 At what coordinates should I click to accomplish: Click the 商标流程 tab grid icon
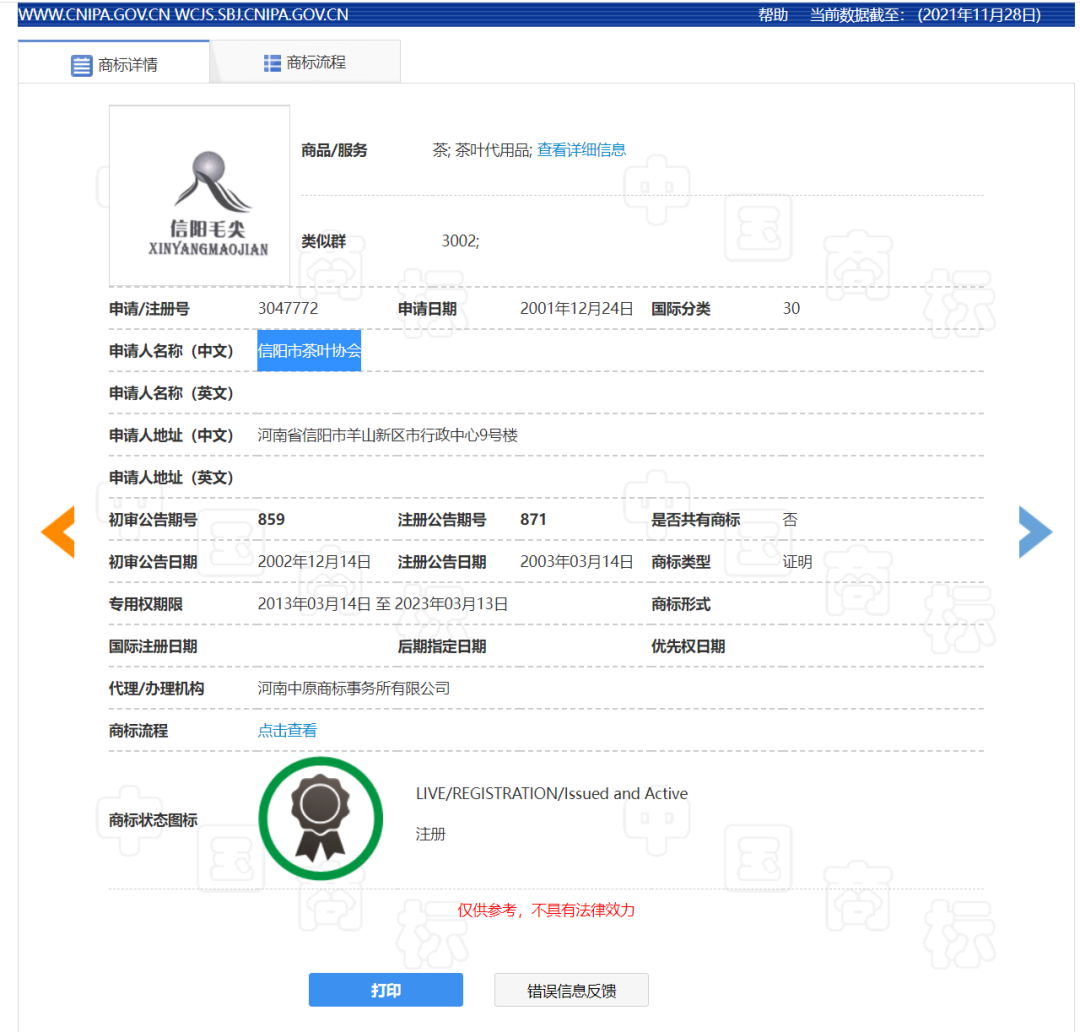(272, 63)
